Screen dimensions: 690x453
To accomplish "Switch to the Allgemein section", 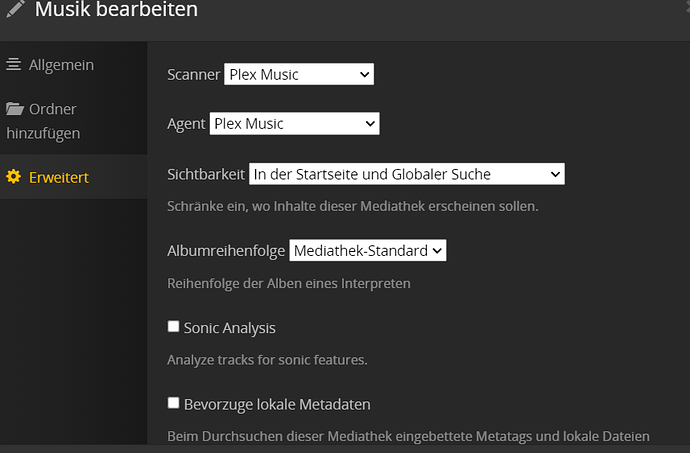I will pos(61,65).
